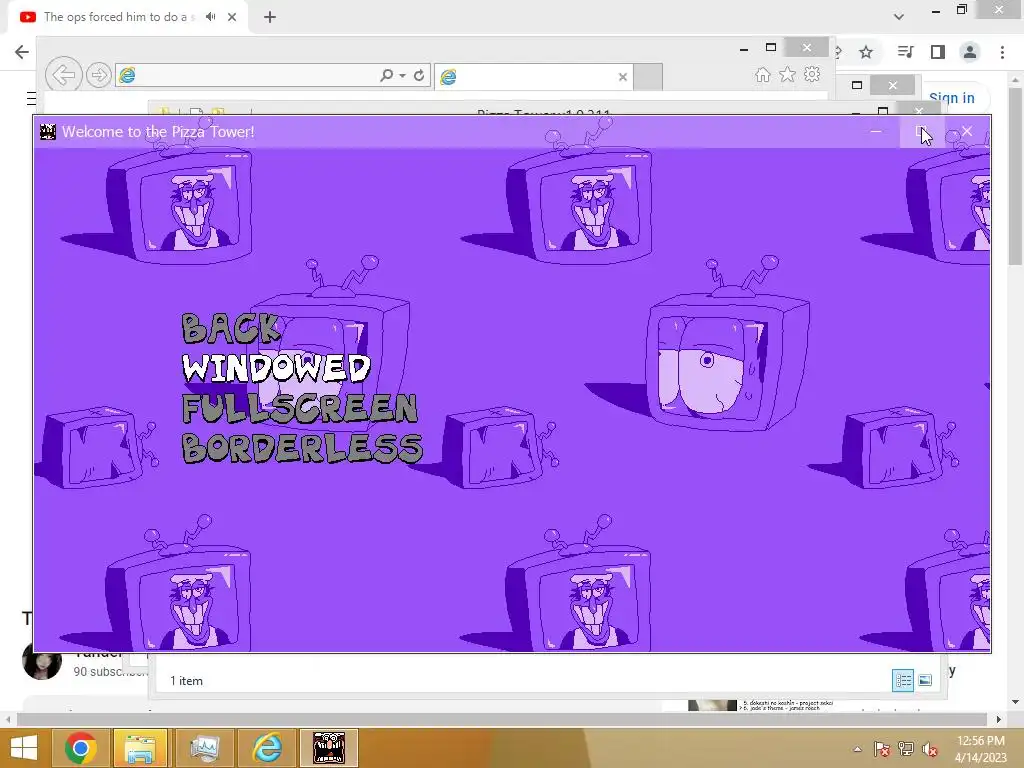Screen dimensions: 1024x768
Task: Open the network tray icon
Action: click(x=905, y=749)
